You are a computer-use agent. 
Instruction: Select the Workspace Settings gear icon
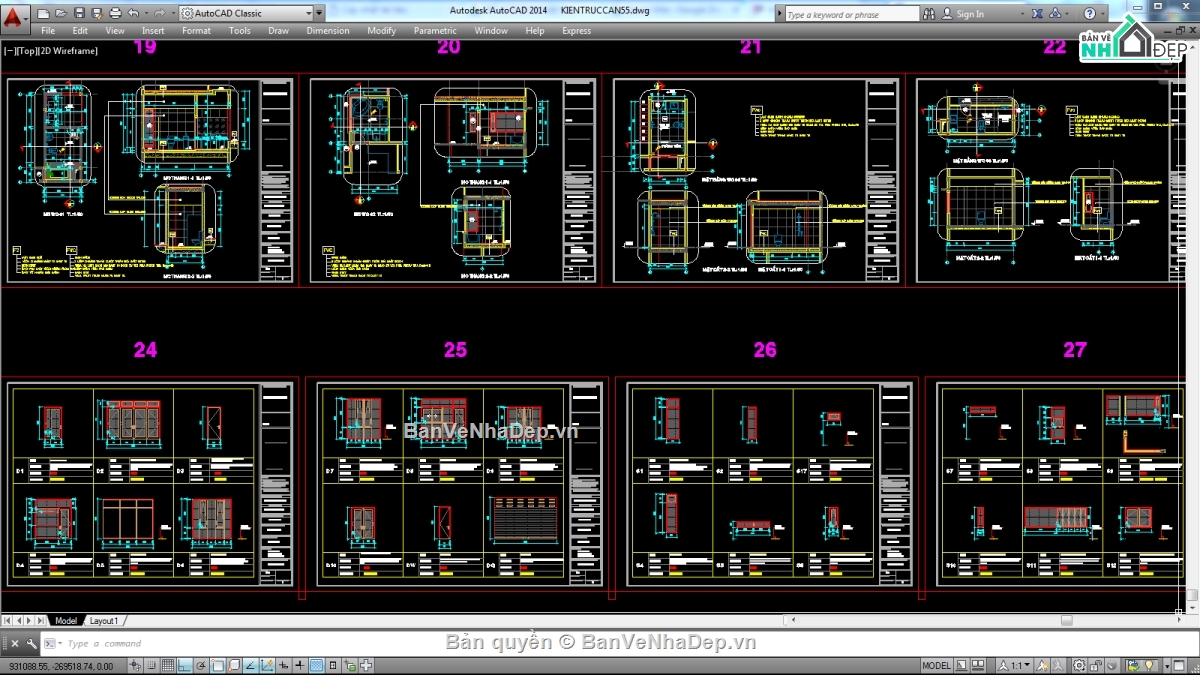point(1080,664)
